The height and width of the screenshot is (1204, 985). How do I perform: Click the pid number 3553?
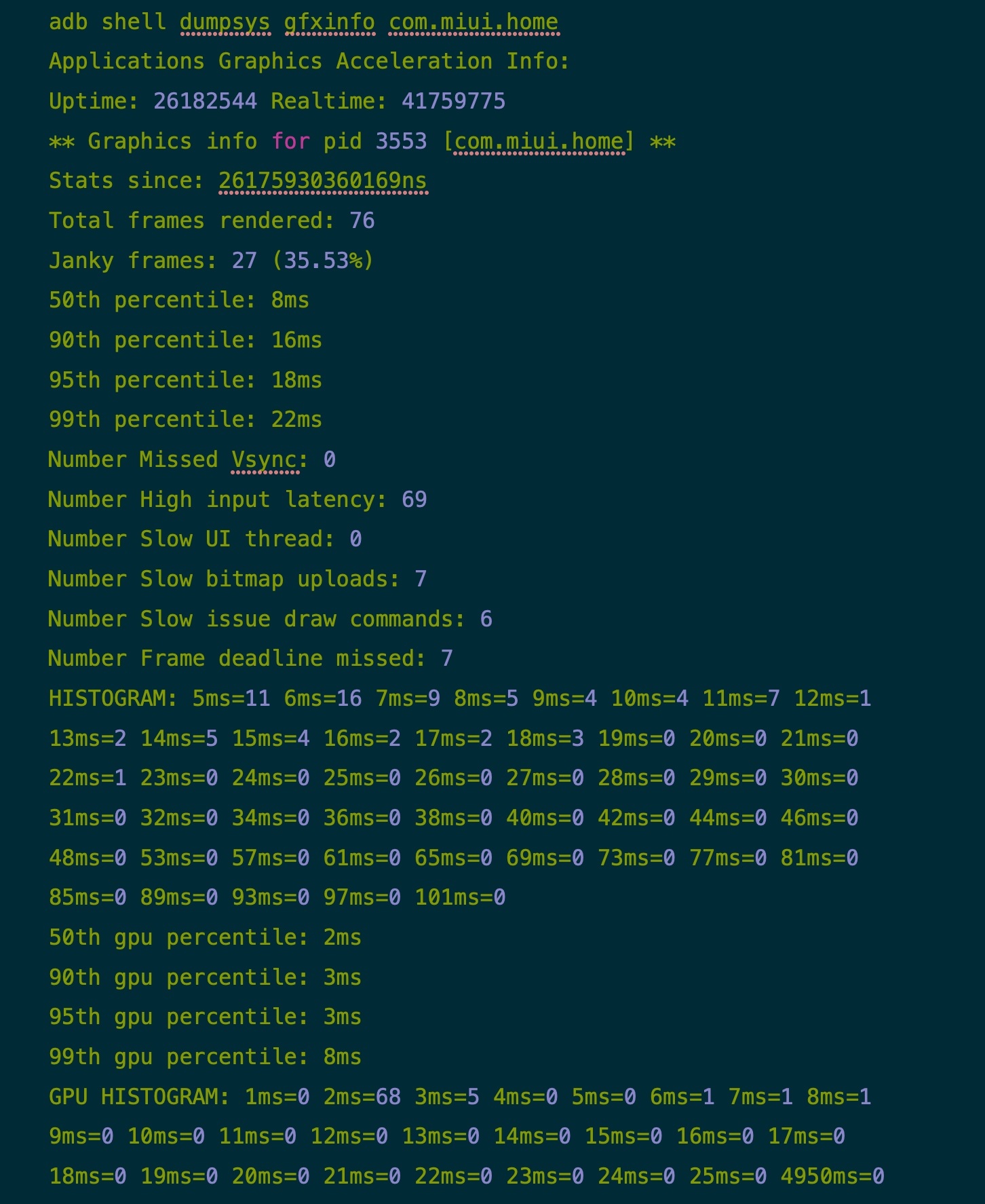coord(401,141)
